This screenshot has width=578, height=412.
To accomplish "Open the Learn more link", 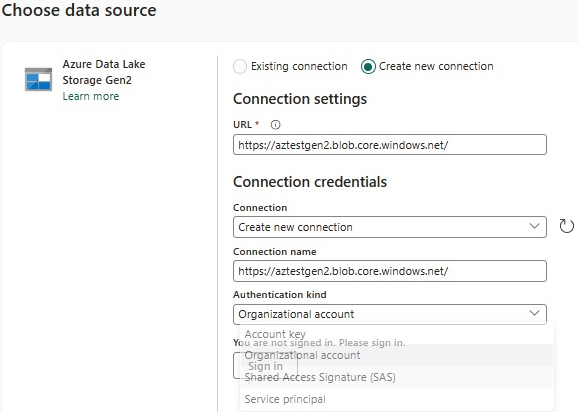I will tap(91, 96).
